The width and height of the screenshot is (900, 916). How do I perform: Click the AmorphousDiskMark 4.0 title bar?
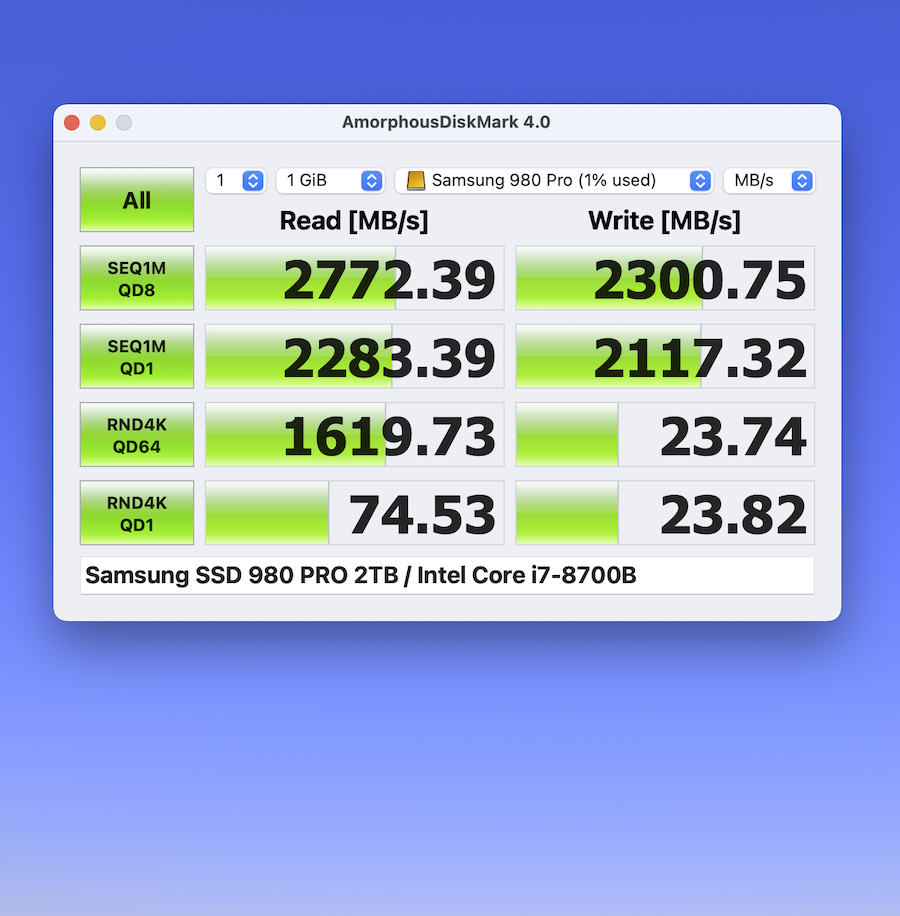(x=446, y=122)
